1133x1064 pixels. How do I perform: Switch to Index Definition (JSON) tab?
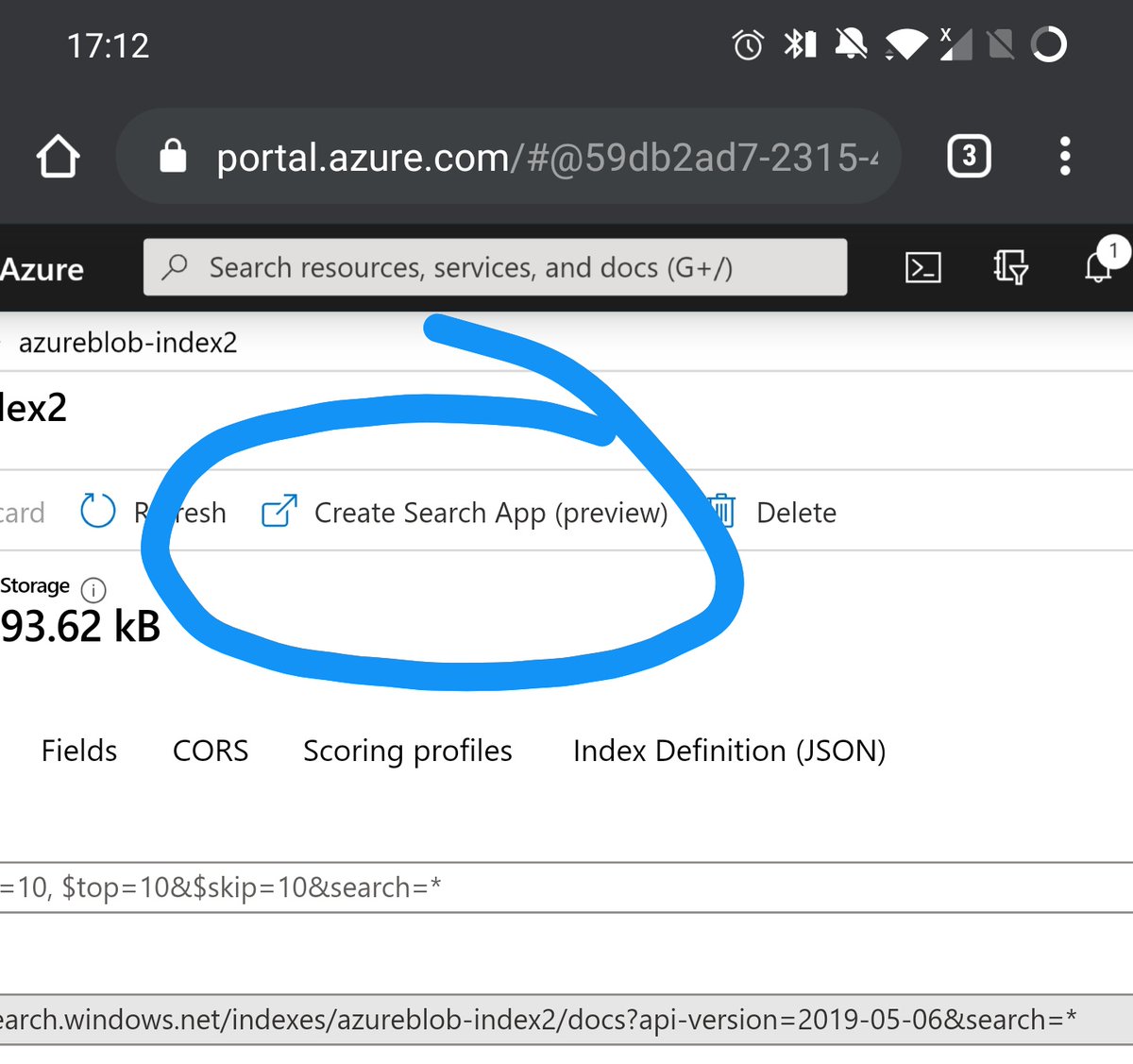730,751
